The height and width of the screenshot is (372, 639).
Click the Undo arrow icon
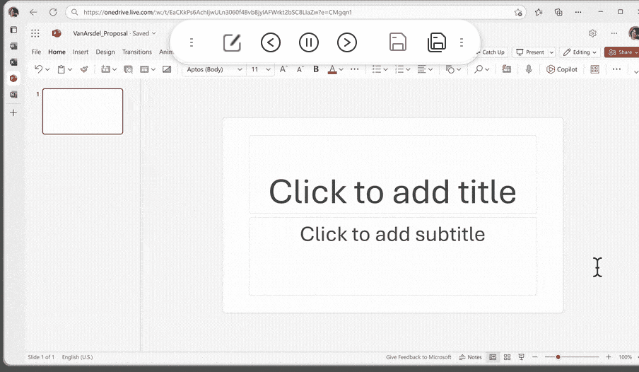click(x=38, y=69)
